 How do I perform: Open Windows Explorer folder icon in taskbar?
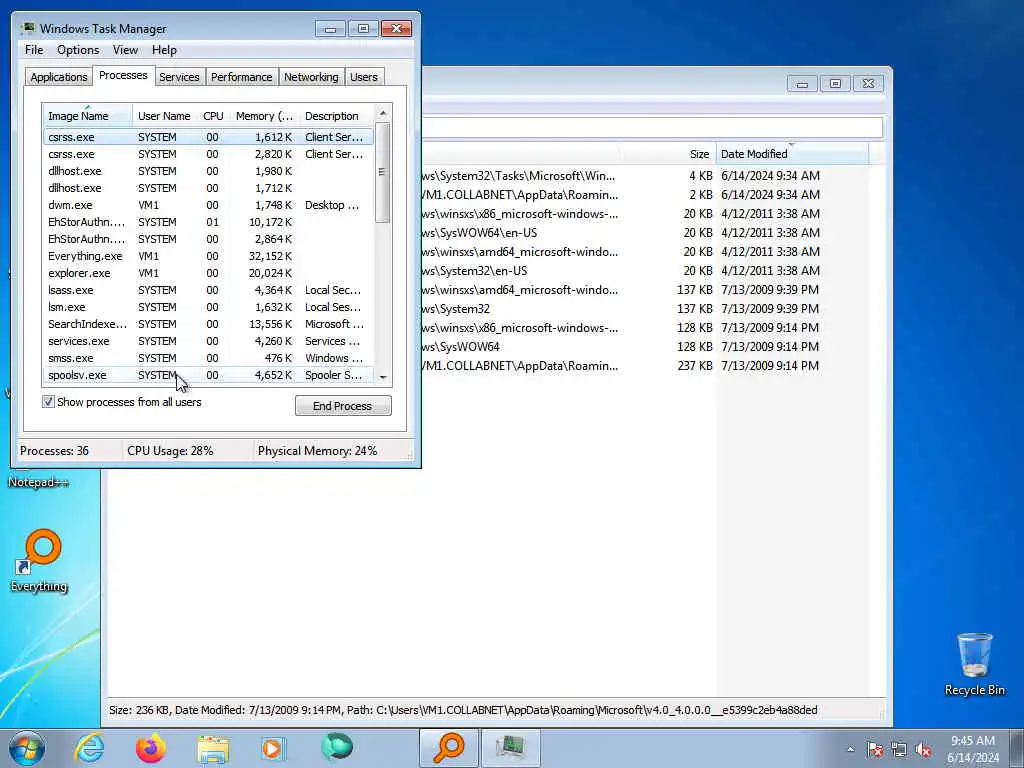[213, 748]
